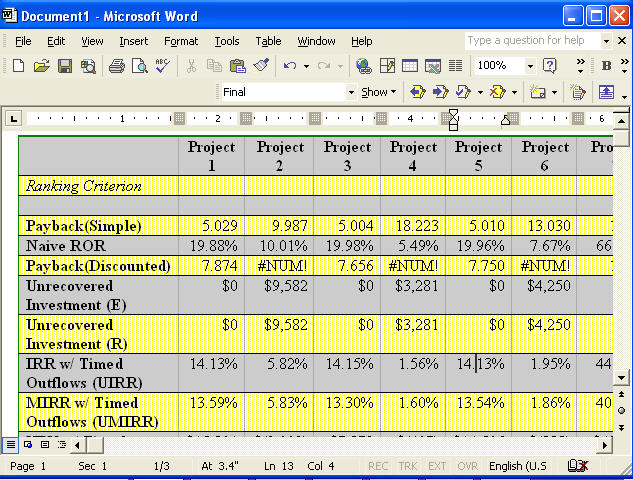Toggle TRK track changes in status bar
Screen dimensions: 633x480
tap(408, 467)
